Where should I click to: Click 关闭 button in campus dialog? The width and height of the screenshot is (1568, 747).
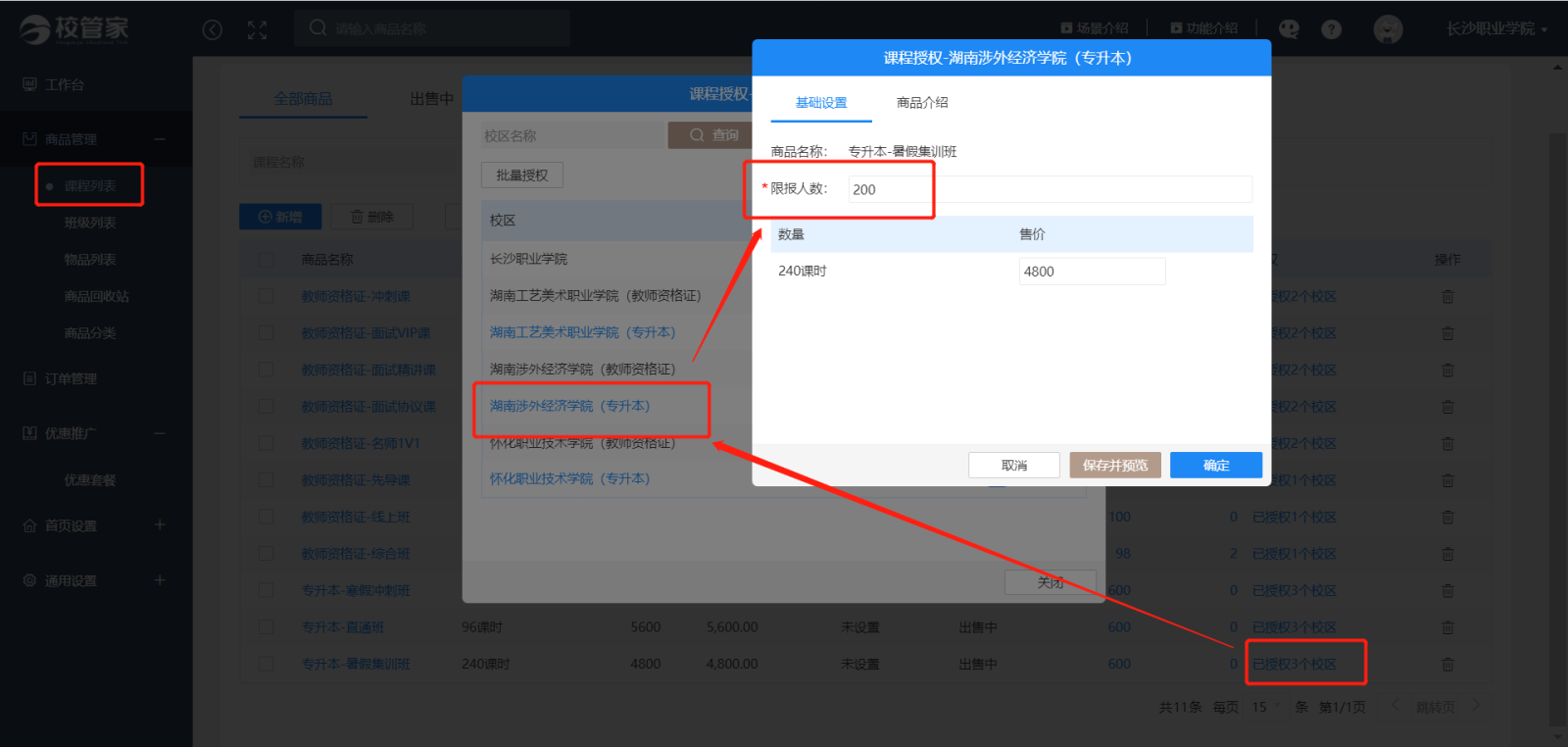pyautogui.click(x=1051, y=582)
